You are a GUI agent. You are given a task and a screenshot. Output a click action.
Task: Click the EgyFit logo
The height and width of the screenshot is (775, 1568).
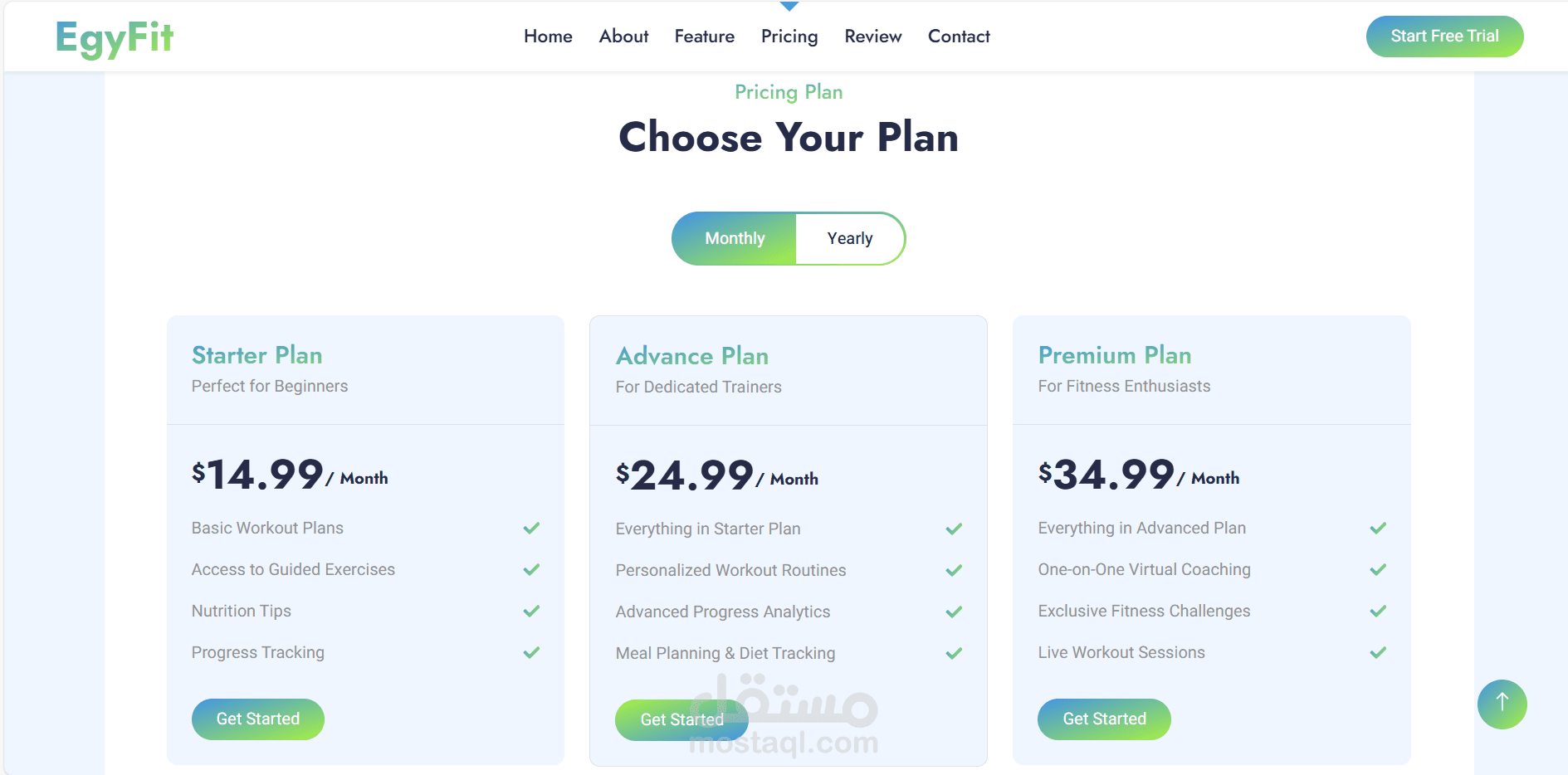(115, 38)
